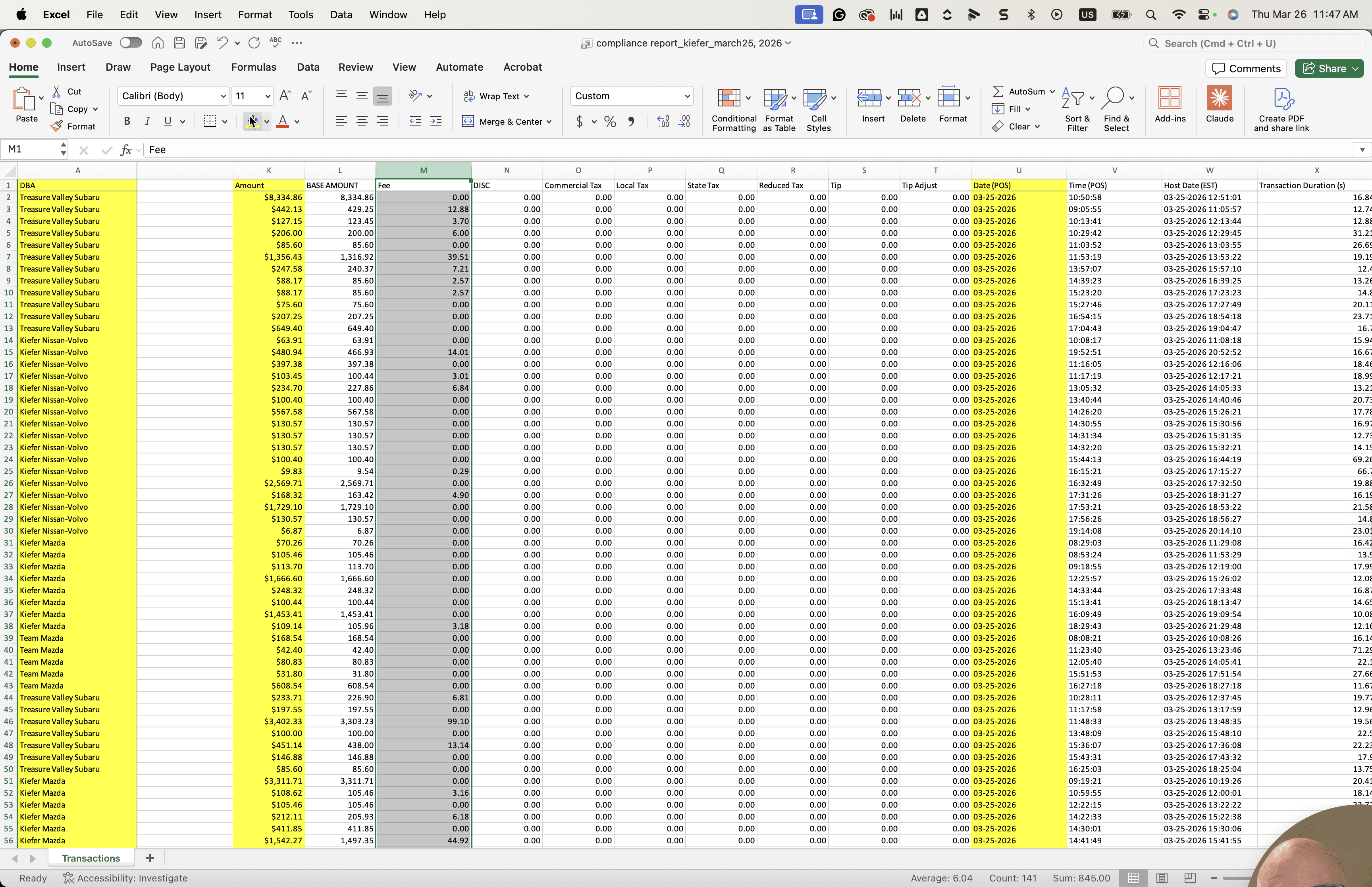
Task: Open Spotlight search in menu bar
Action: coord(1151,14)
